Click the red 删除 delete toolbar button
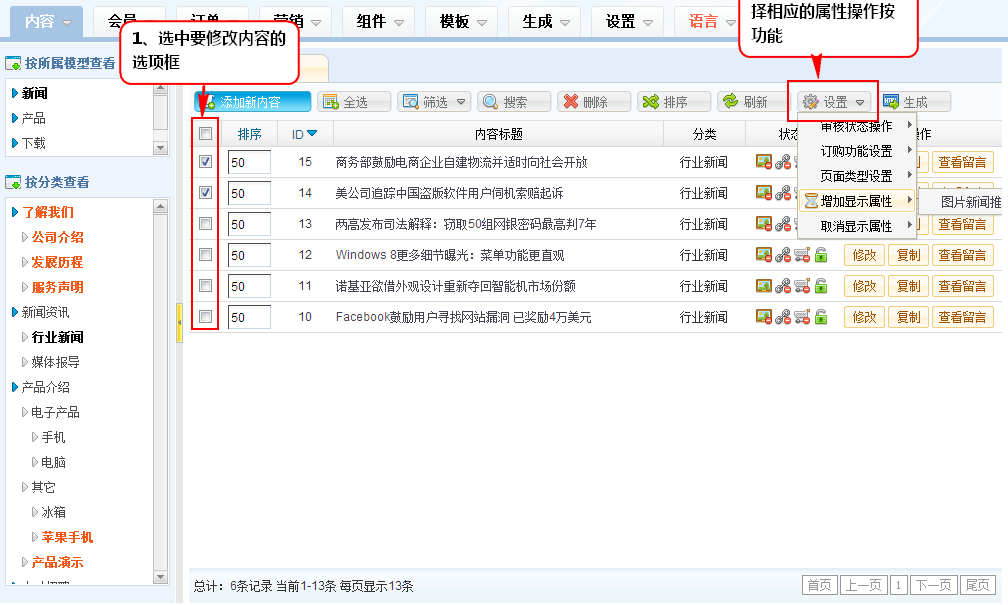Screen dimensions: 1008x605 point(594,102)
